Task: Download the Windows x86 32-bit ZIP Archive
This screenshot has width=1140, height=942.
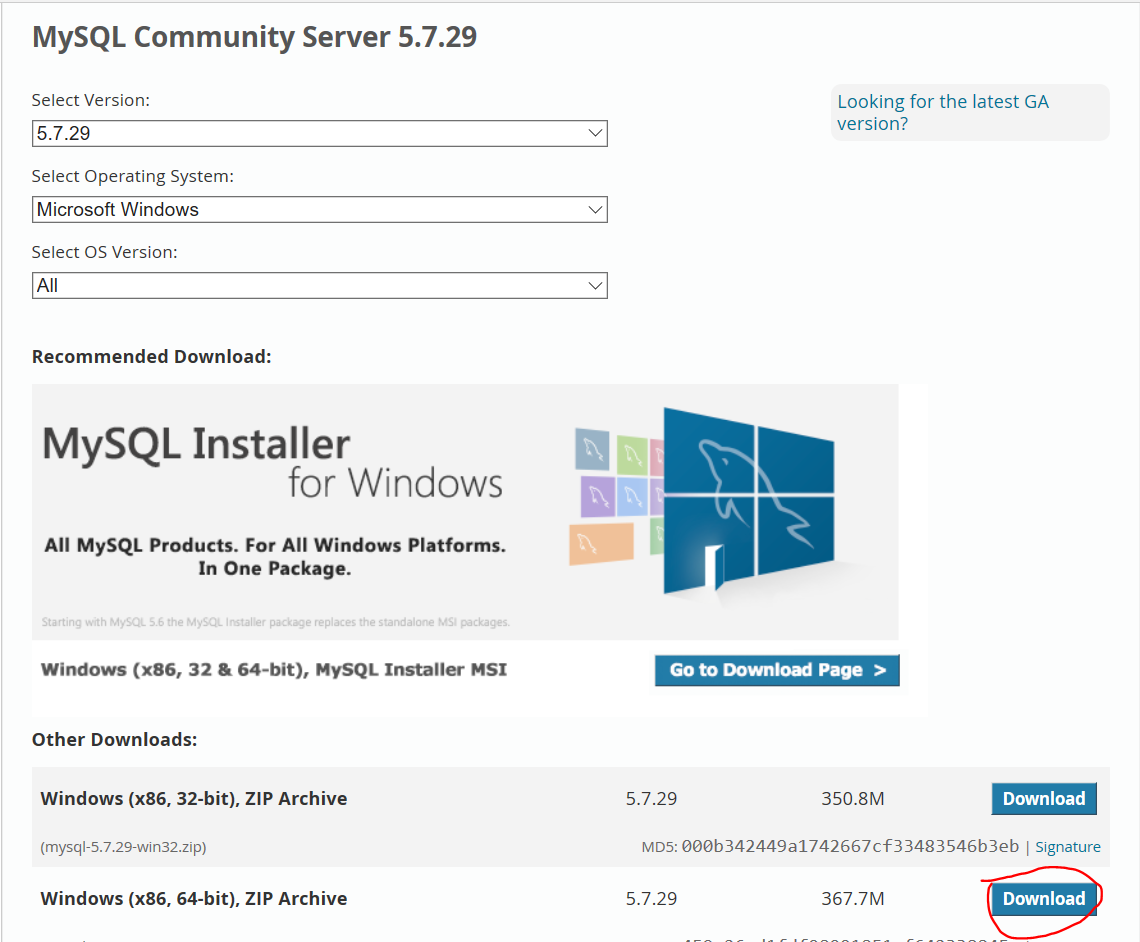Action: pyautogui.click(x=1043, y=798)
